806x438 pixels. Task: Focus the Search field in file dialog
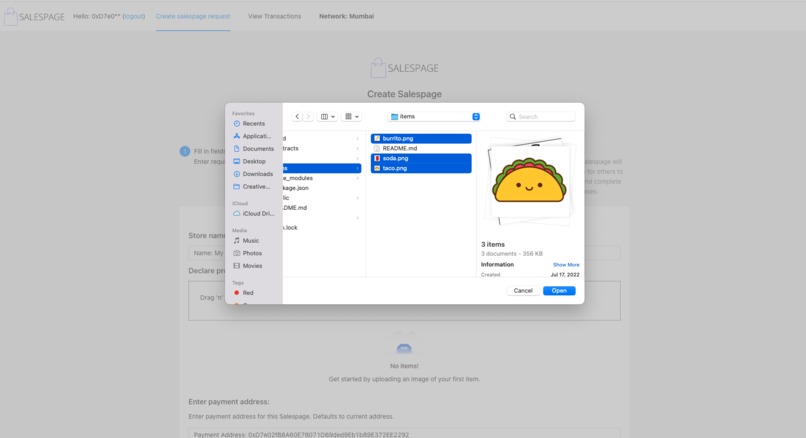pos(541,117)
